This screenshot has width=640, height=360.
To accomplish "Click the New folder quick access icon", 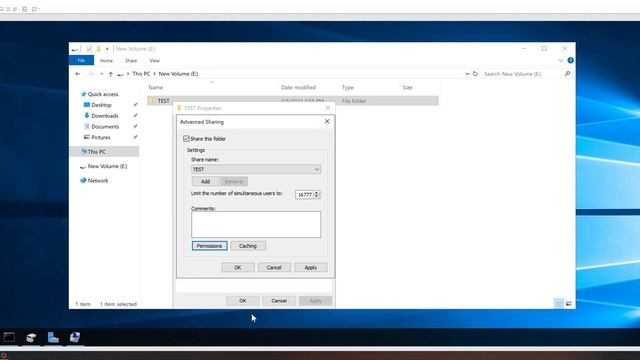I will 98,49.
